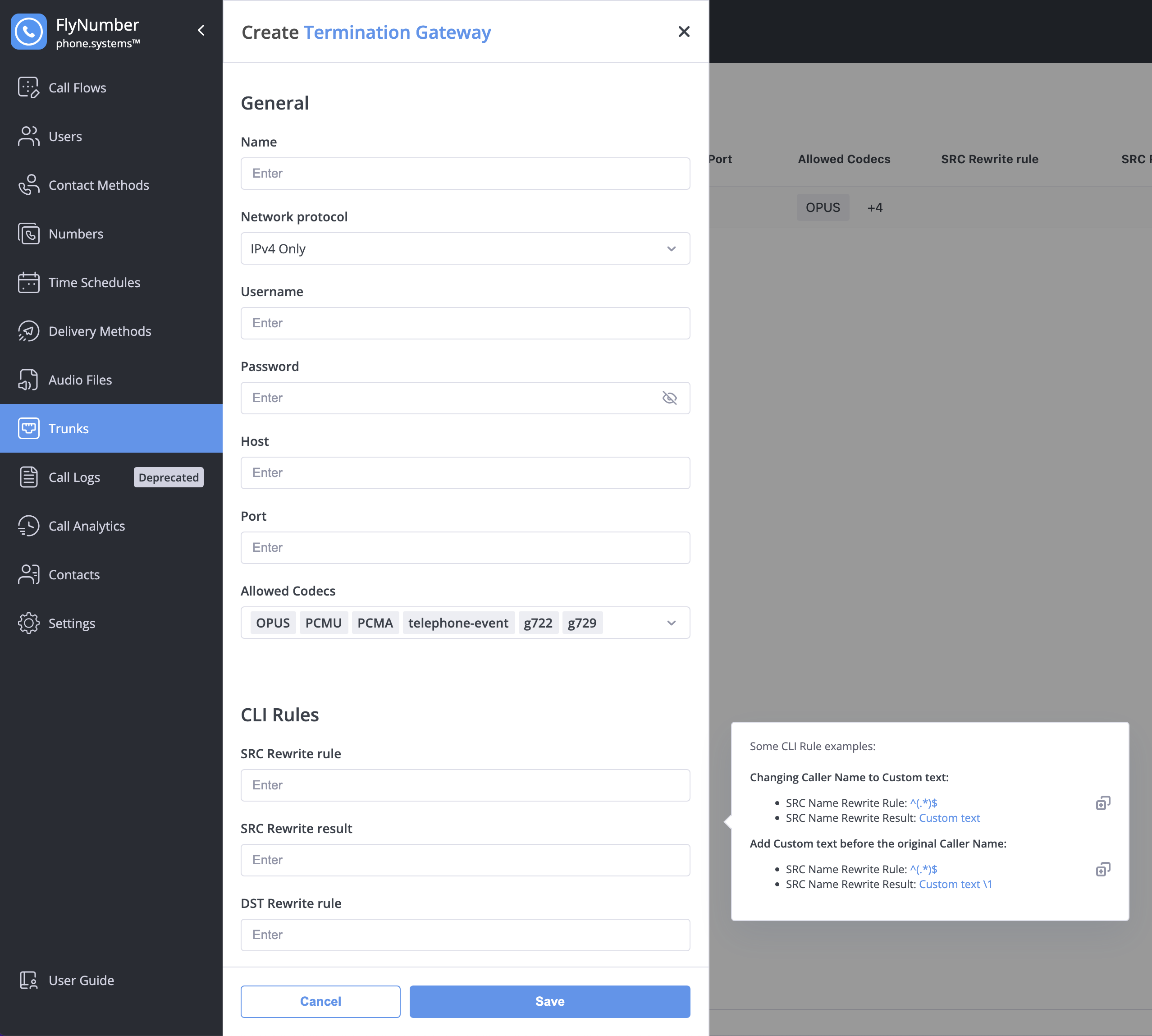Screen dimensions: 1152x1036
Task: Expand the Allowed Codecs dropdown arrow
Action: coord(672,623)
